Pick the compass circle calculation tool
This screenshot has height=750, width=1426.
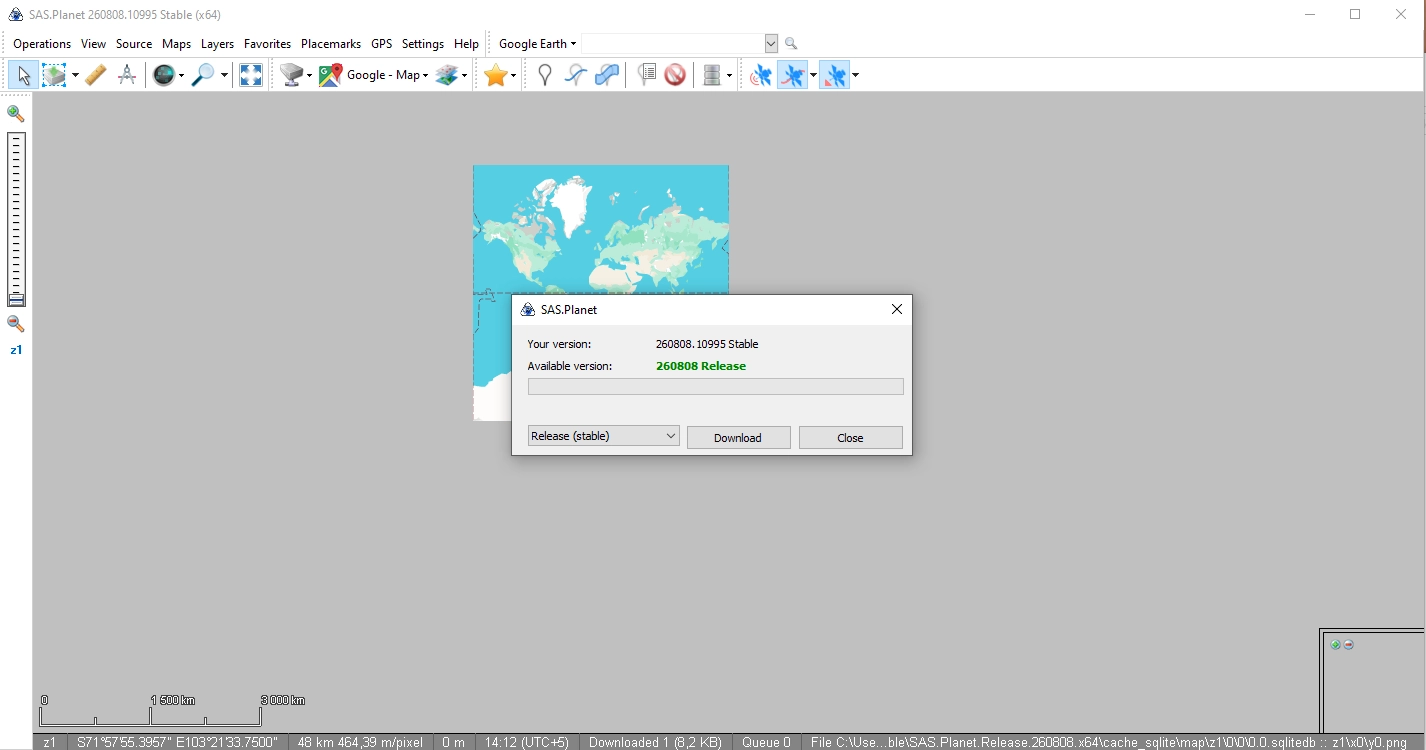point(127,75)
